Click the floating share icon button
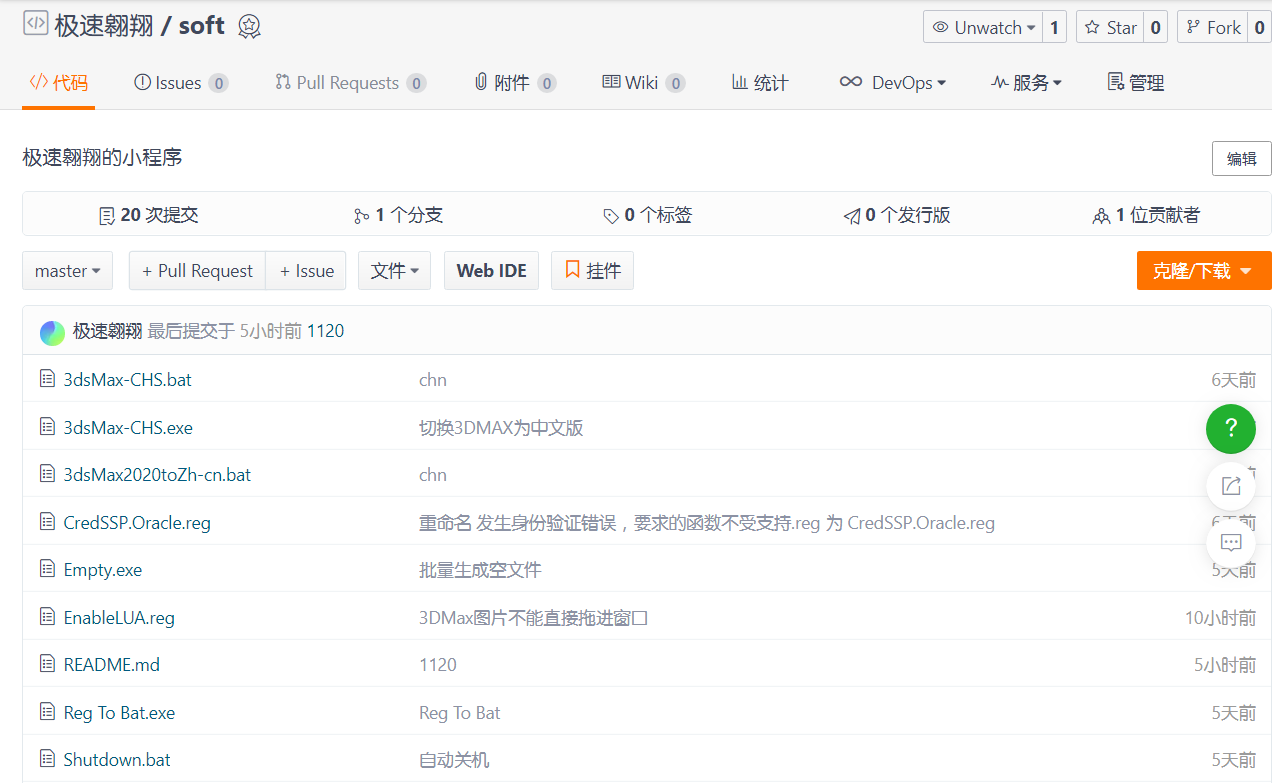Viewport: 1272px width, 783px height. (x=1230, y=486)
